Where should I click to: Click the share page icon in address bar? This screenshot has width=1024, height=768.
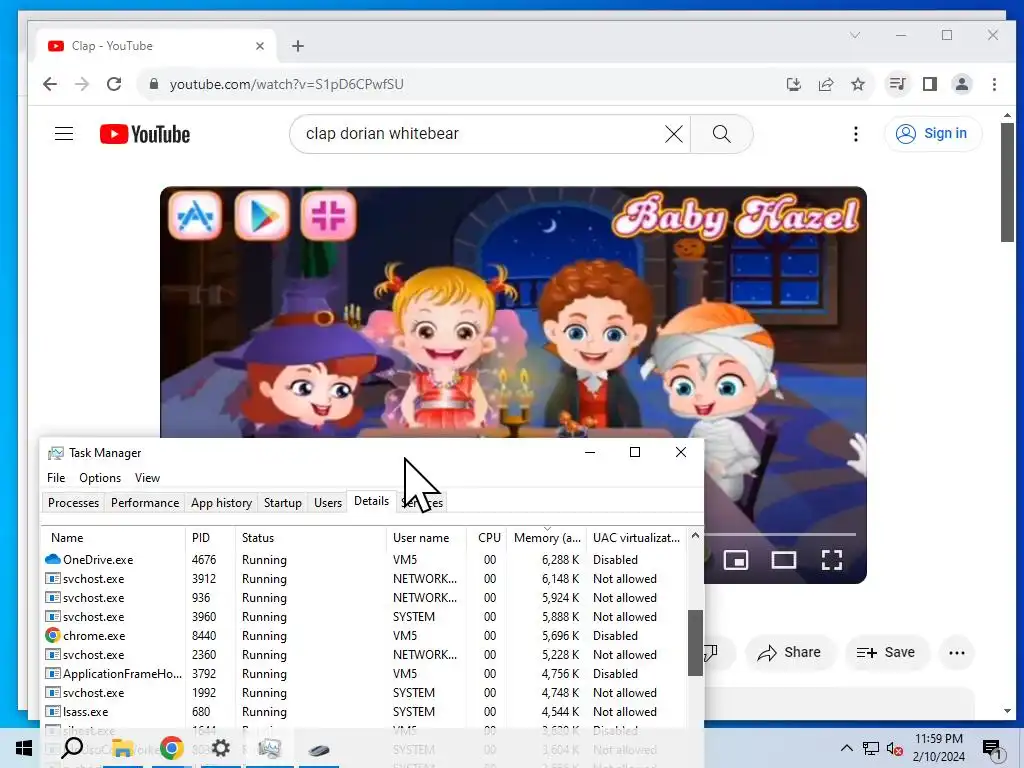point(825,84)
